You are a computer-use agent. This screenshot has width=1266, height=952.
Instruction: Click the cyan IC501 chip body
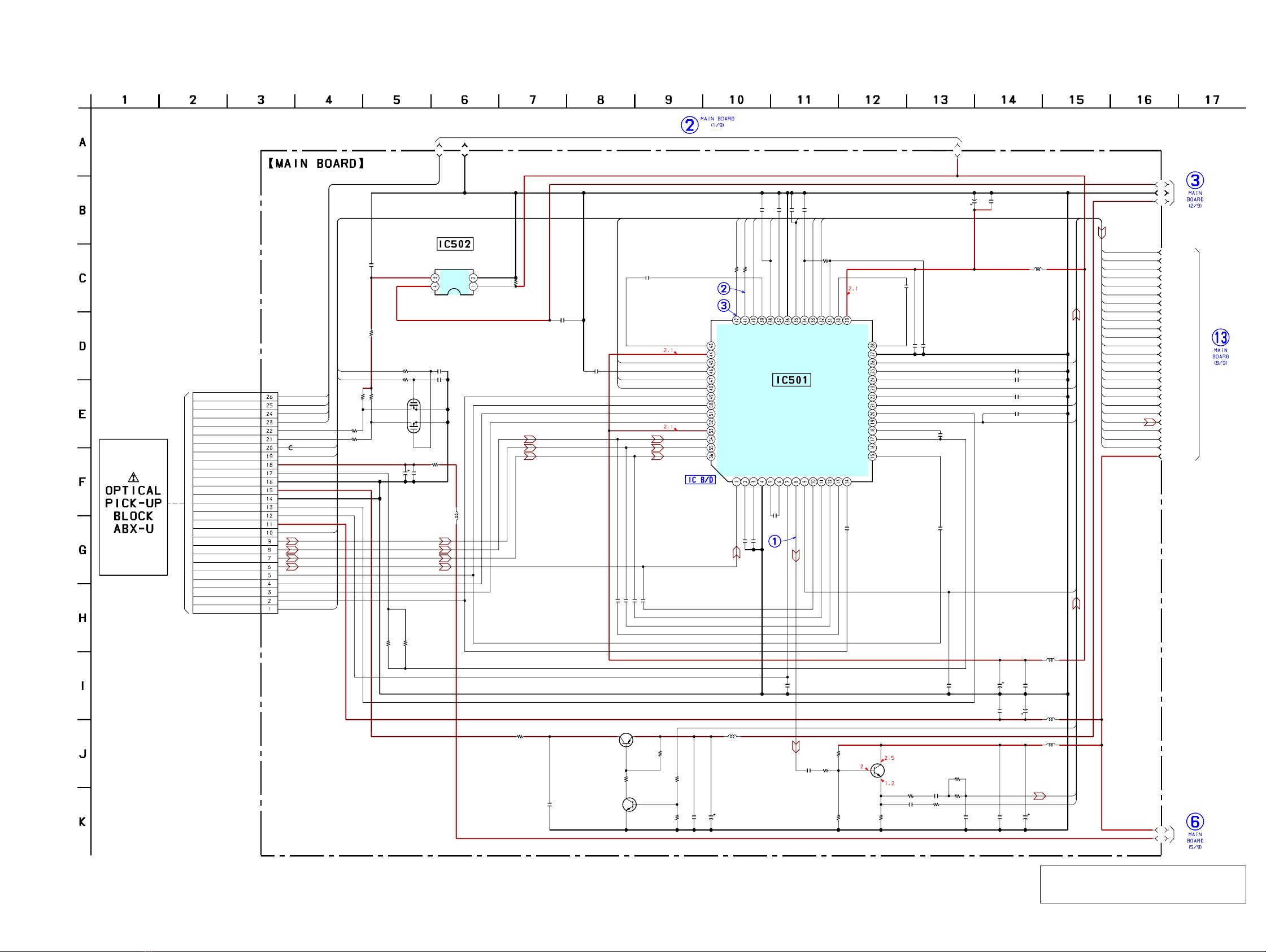point(792,401)
